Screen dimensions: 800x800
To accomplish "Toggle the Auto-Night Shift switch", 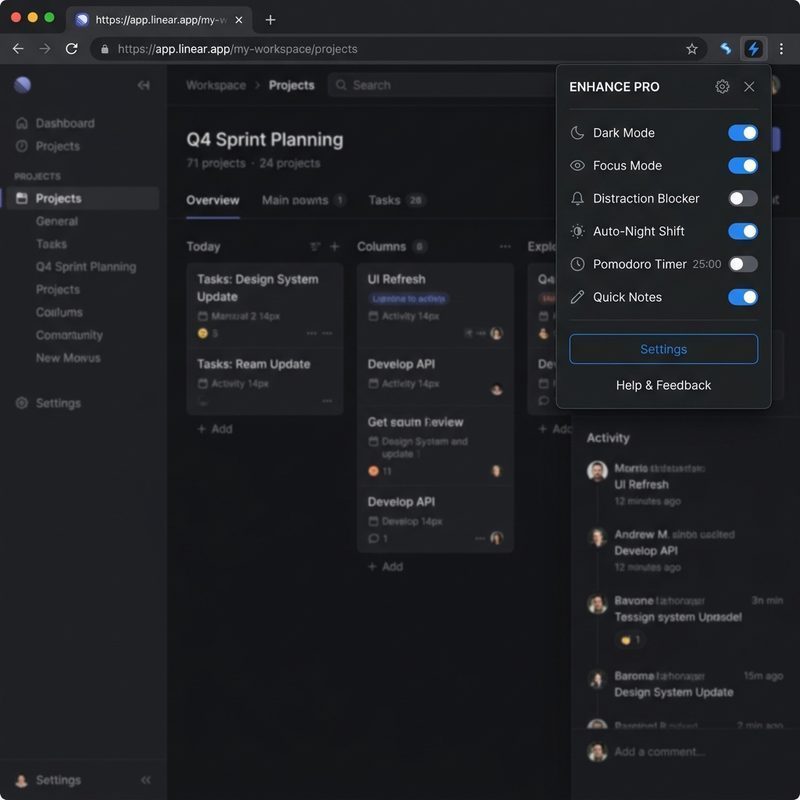I will [742, 231].
